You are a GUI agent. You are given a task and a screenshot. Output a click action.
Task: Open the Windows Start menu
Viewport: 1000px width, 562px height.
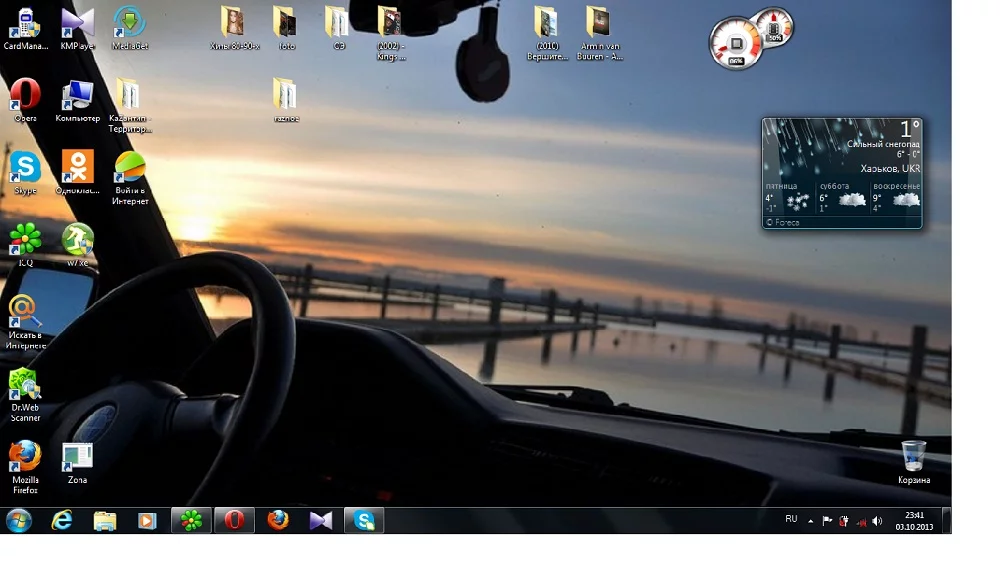point(19,520)
